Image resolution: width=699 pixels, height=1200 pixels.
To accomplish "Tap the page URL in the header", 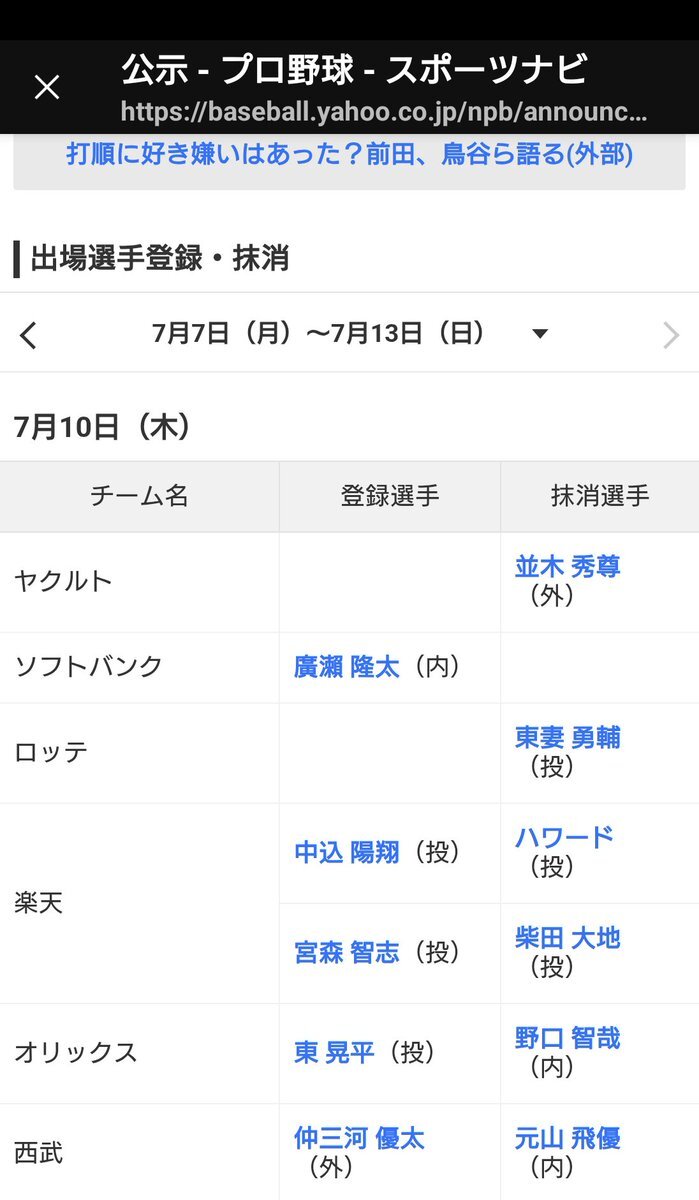I will pos(384,113).
